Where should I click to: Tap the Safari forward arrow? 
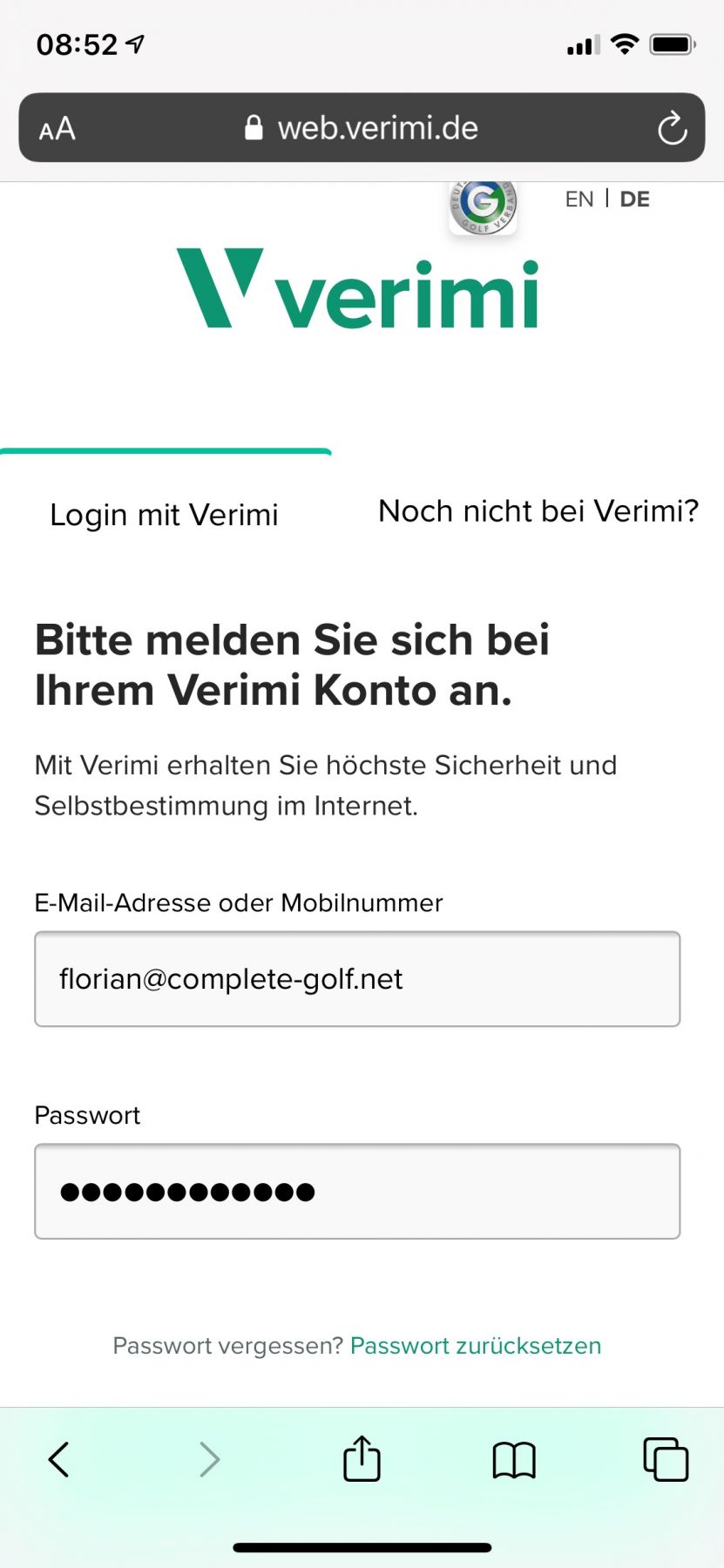[209, 1459]
